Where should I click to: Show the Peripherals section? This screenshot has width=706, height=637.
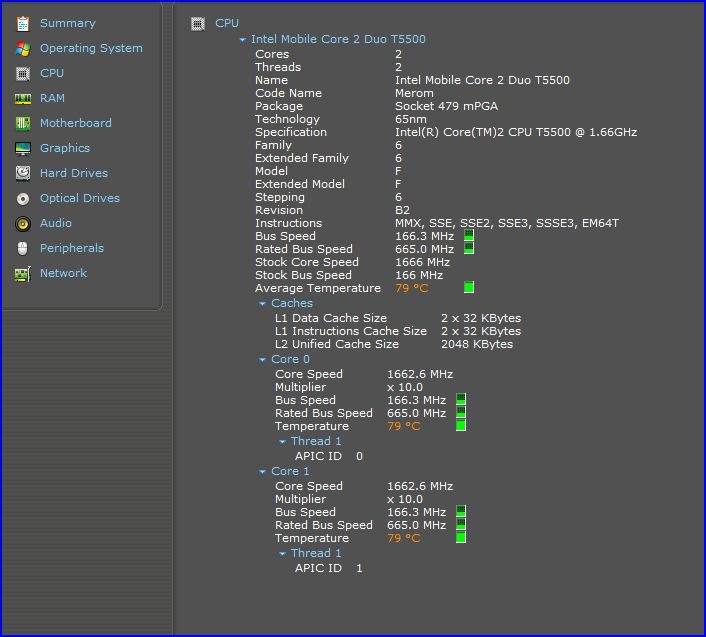pyautogui.click(x=72, y=248)
